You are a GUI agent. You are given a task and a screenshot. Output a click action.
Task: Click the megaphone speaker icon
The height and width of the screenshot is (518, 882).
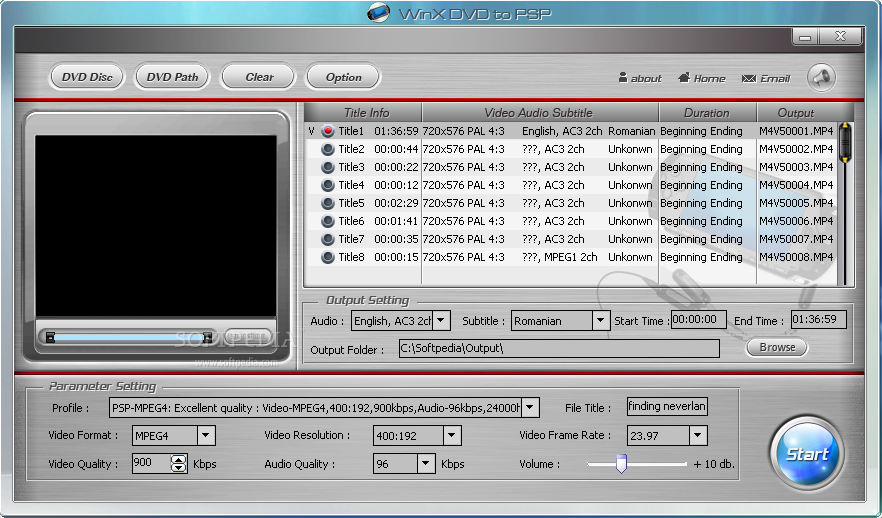point(821,78)
